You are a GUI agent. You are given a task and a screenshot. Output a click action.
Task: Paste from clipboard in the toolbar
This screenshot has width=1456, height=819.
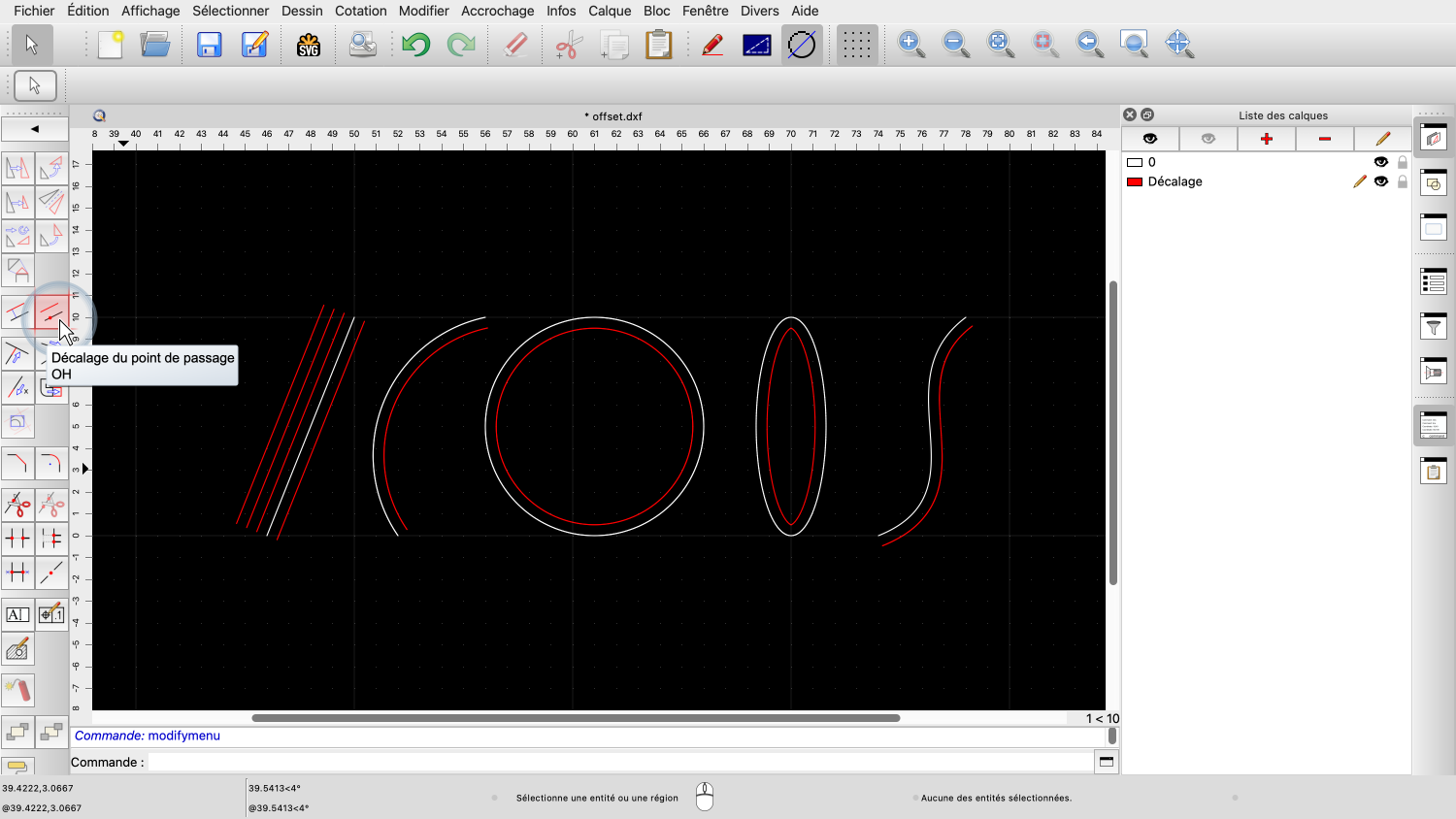pos(659,44)
